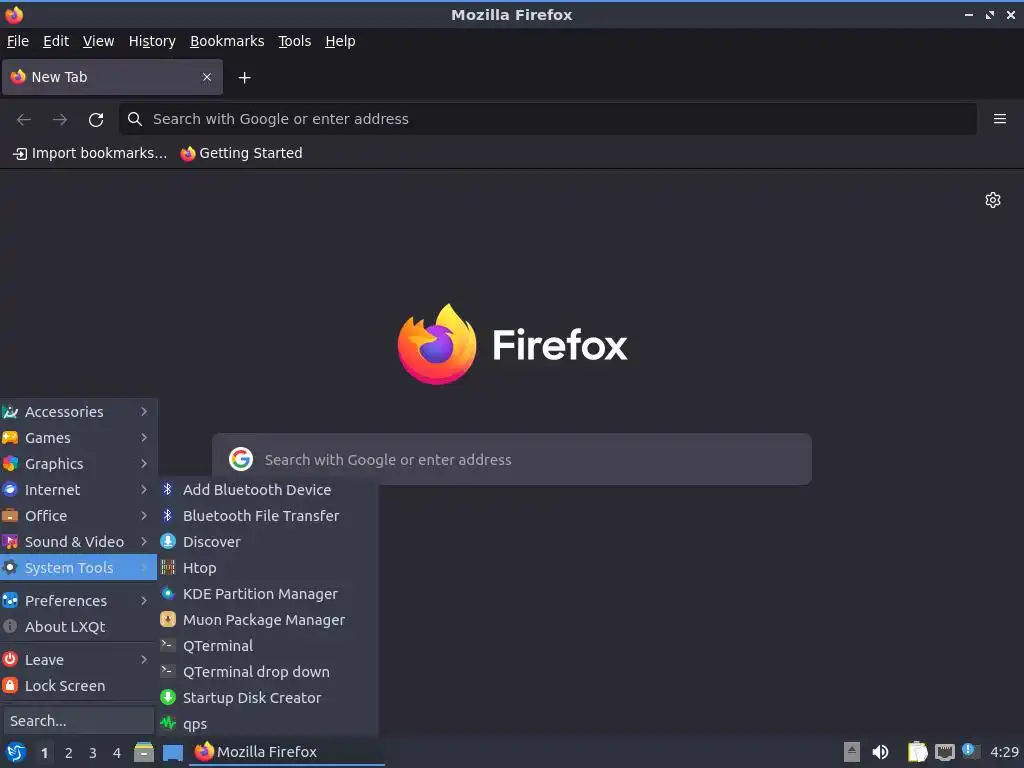Launch Bluetooth File Transfer
1024x768 pixels.
268,516
